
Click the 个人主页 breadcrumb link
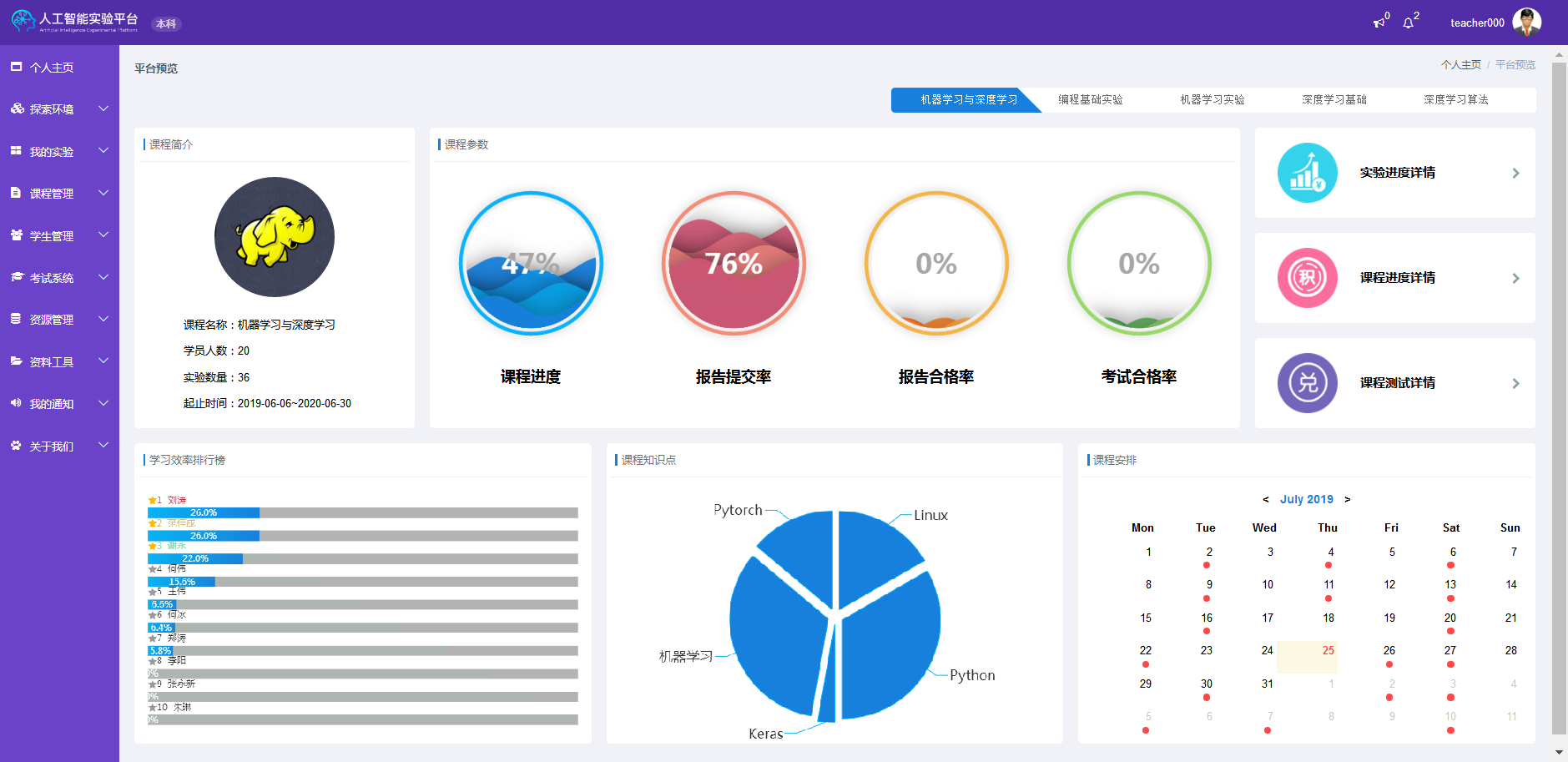(x=1460, y=64)
